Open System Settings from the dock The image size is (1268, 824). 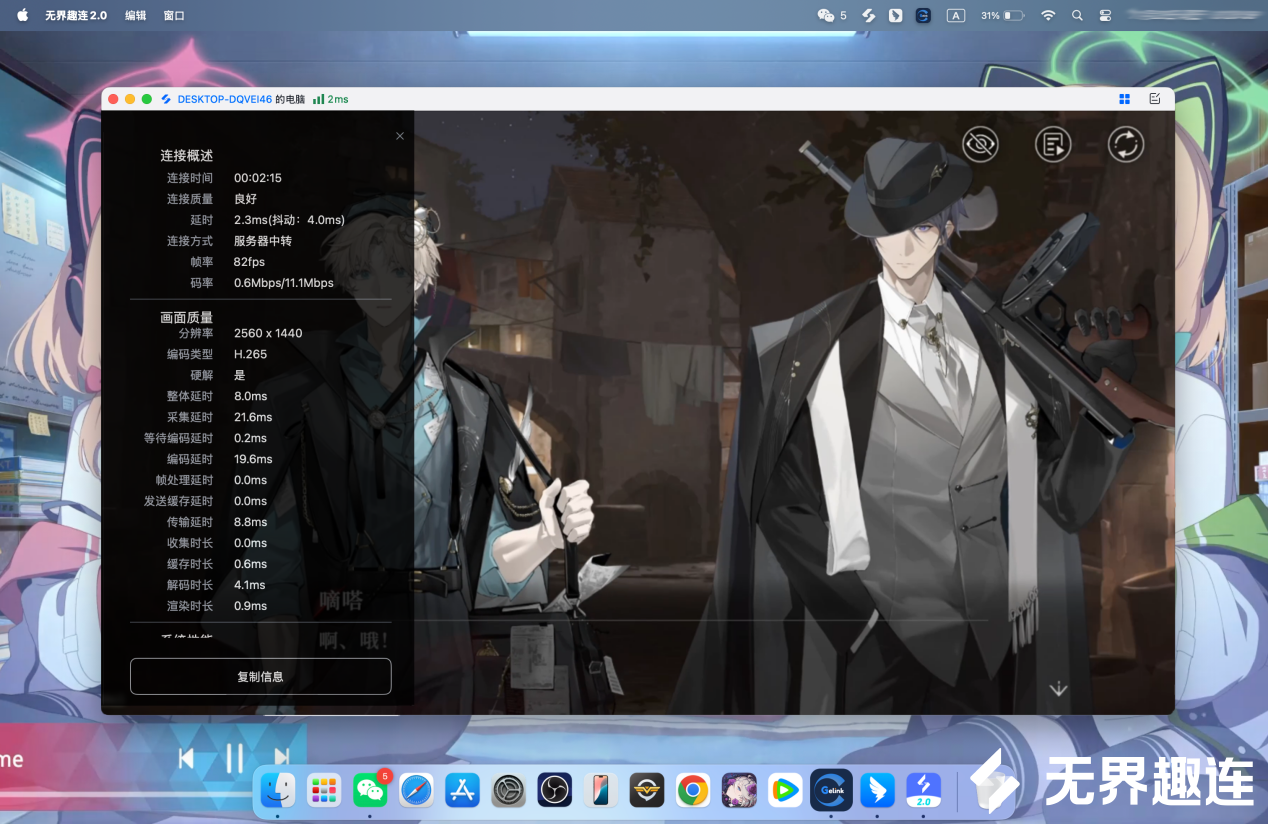tap(508, 790)
